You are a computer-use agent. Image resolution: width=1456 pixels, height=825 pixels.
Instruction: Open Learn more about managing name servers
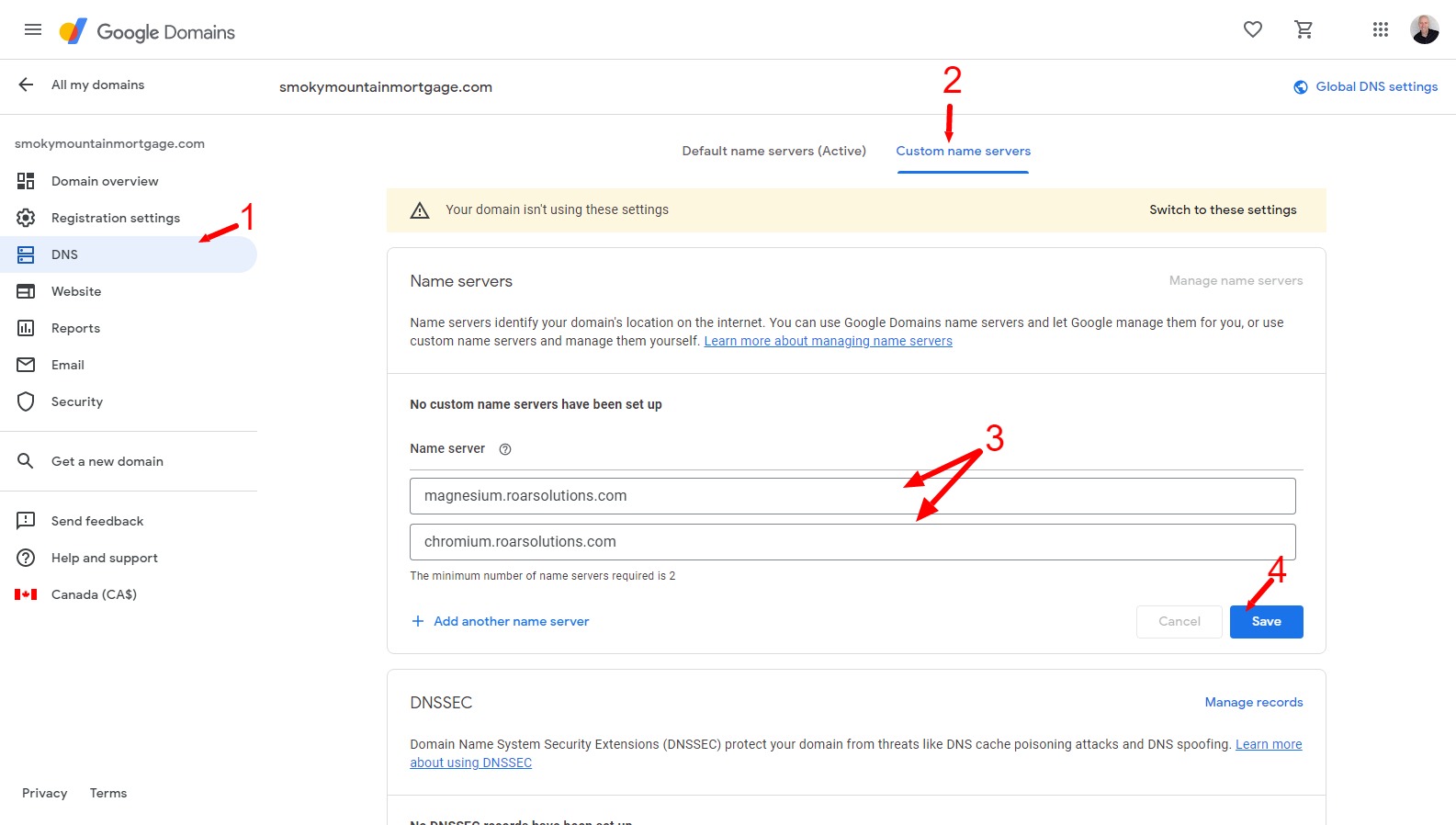[828, 341]
